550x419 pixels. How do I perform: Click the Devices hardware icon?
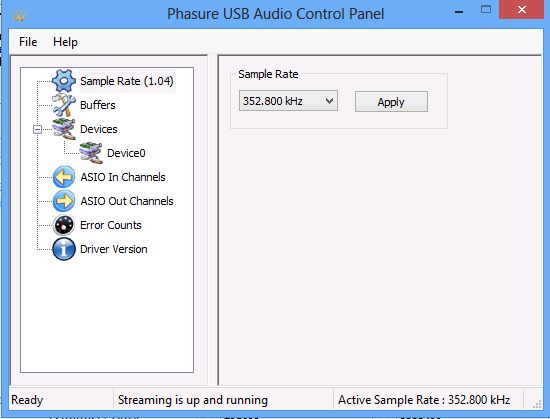[63, 129]
